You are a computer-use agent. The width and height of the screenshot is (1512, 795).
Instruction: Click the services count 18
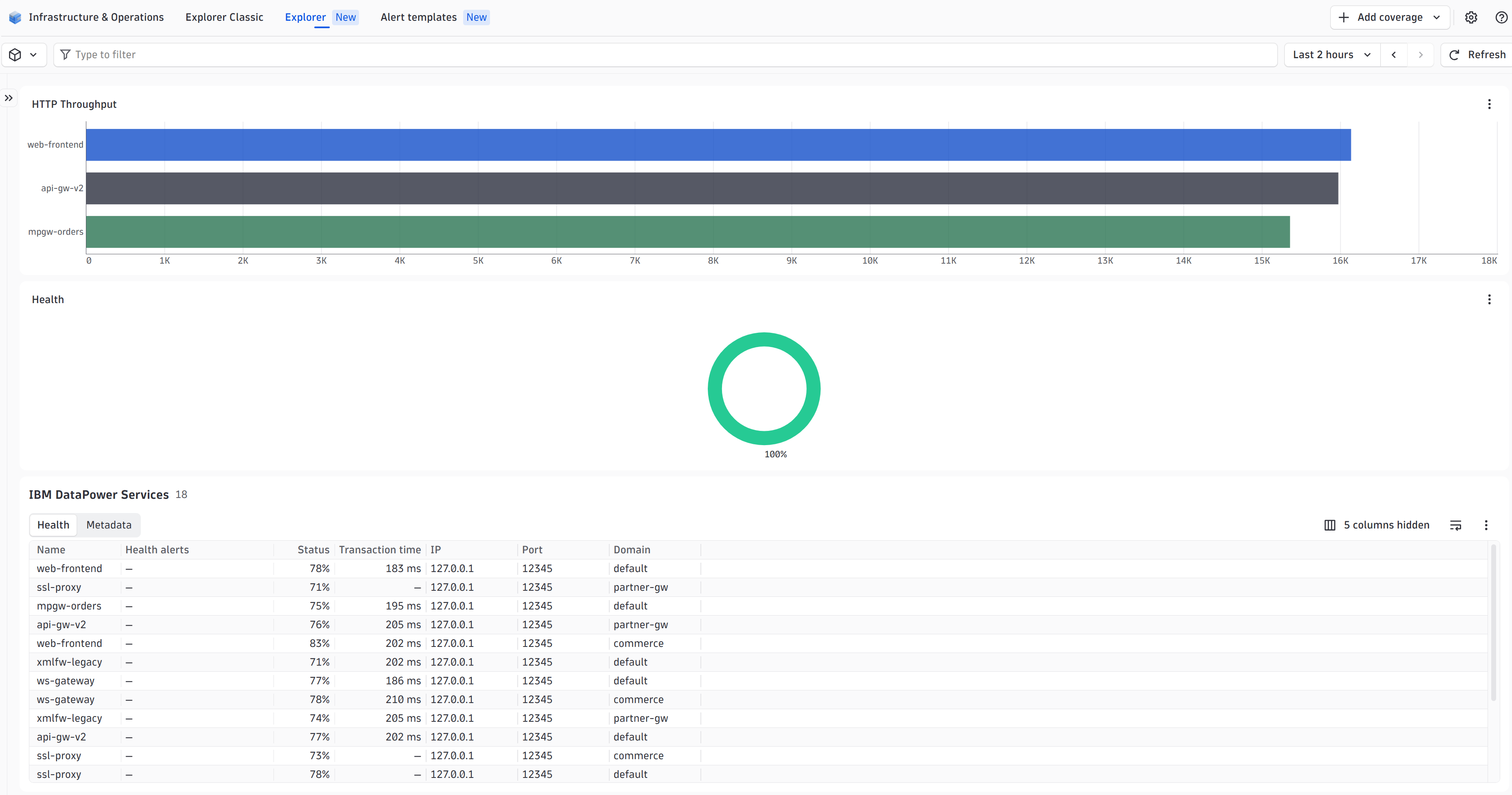point(182,495)
